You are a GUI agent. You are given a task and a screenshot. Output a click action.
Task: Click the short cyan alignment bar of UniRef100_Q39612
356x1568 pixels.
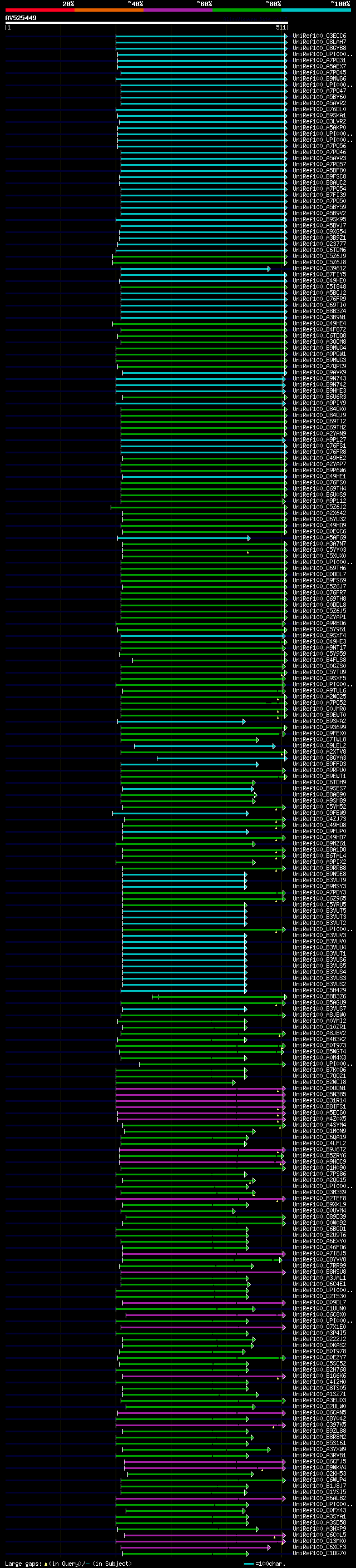pos(195,269)
